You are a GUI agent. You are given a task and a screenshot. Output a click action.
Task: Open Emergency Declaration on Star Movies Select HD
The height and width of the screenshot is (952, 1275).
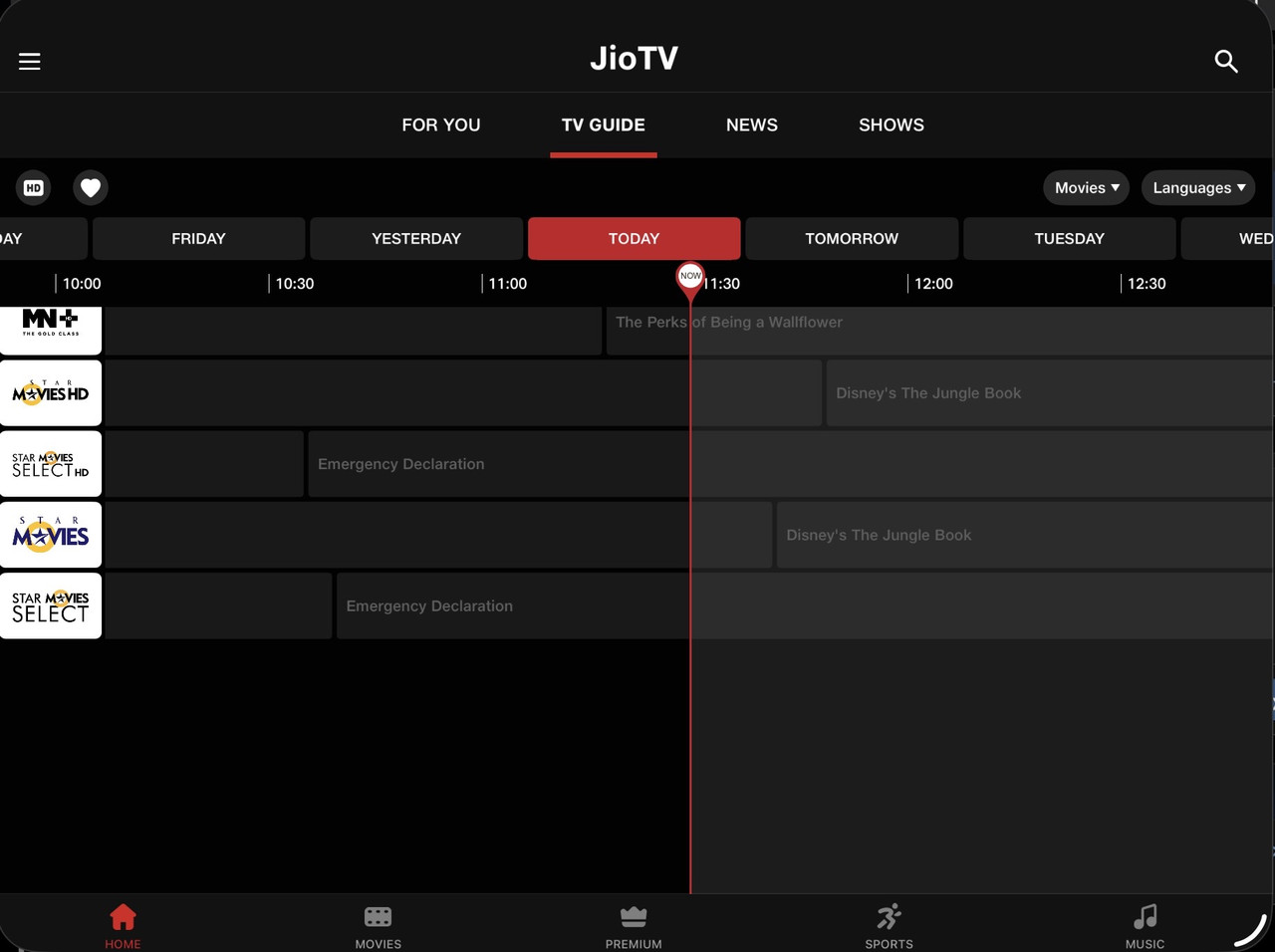tap(790, 464)
